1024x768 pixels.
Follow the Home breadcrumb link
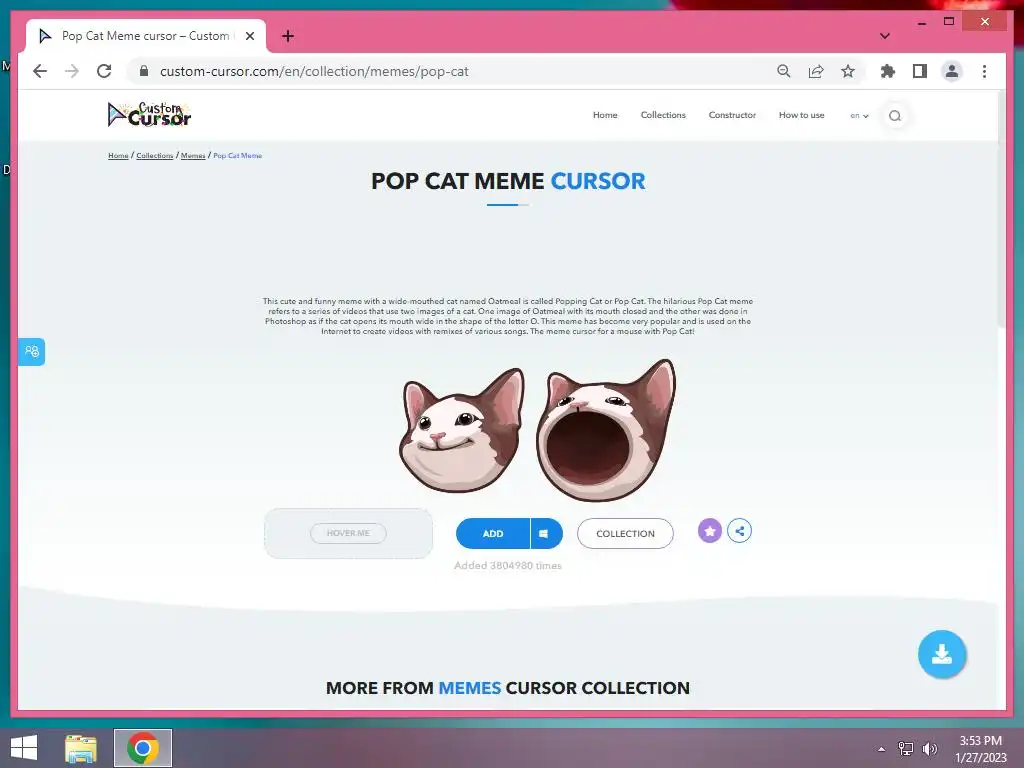pyautogui.click(x=118, y=155)
